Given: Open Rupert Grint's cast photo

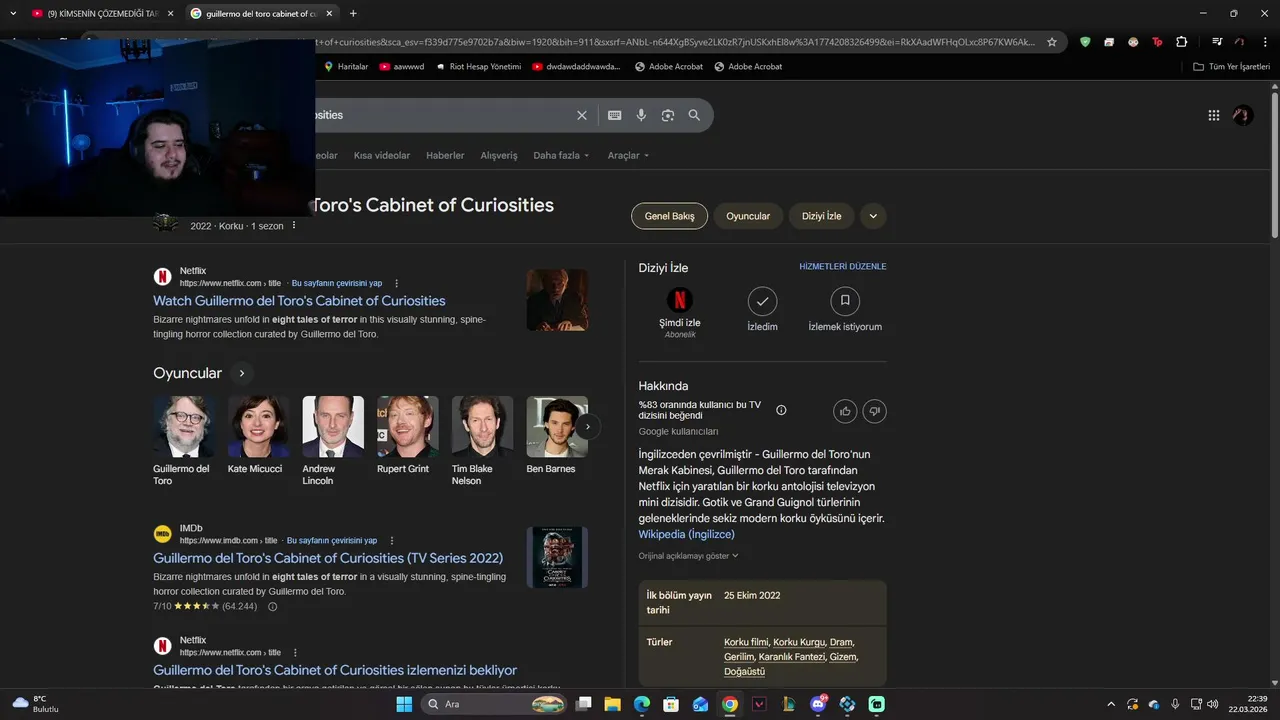Looking at the screenshot, I should [408, 427].
